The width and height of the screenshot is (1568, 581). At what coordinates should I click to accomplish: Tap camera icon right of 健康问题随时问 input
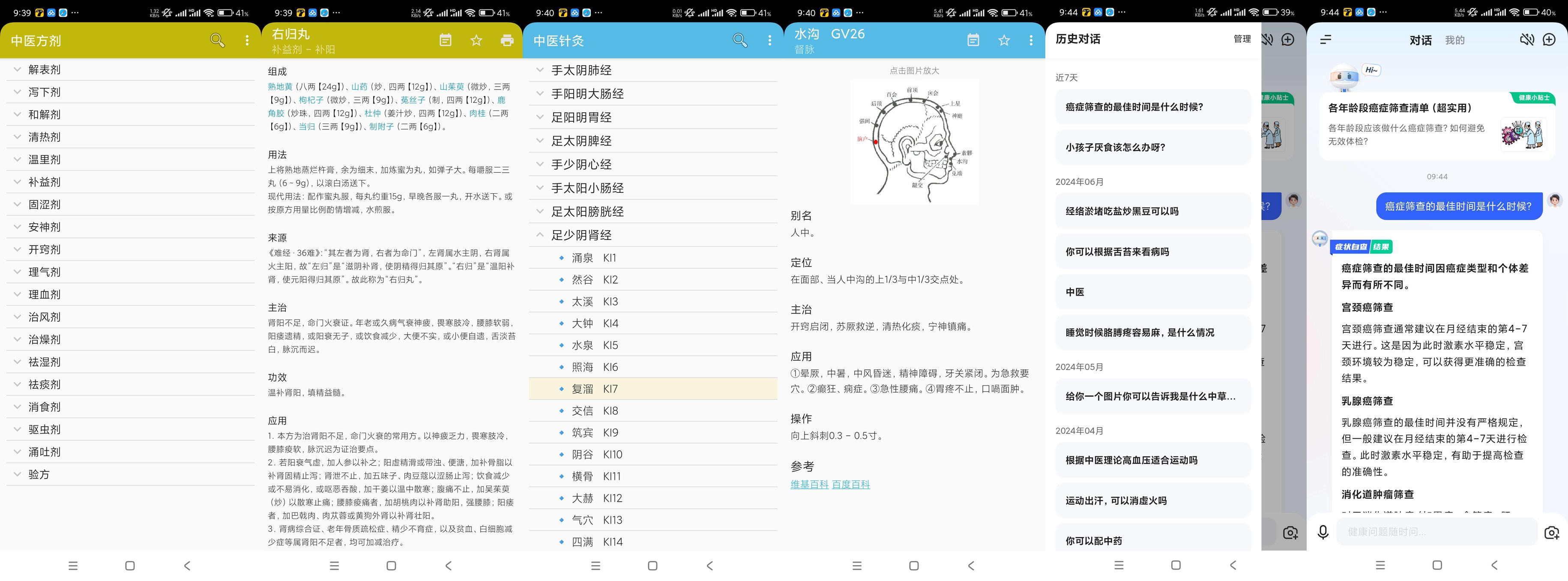pyautogui.click(x=1552, y=532)
